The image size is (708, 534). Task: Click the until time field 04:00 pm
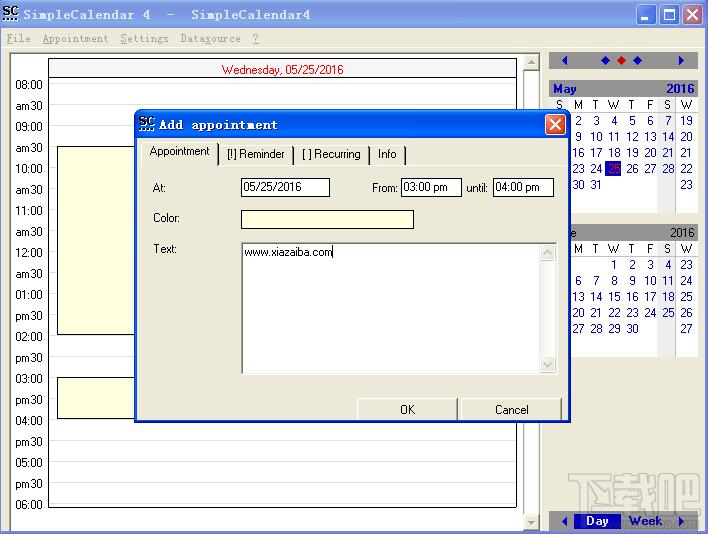pyautogui.click(x=523, y=187)
